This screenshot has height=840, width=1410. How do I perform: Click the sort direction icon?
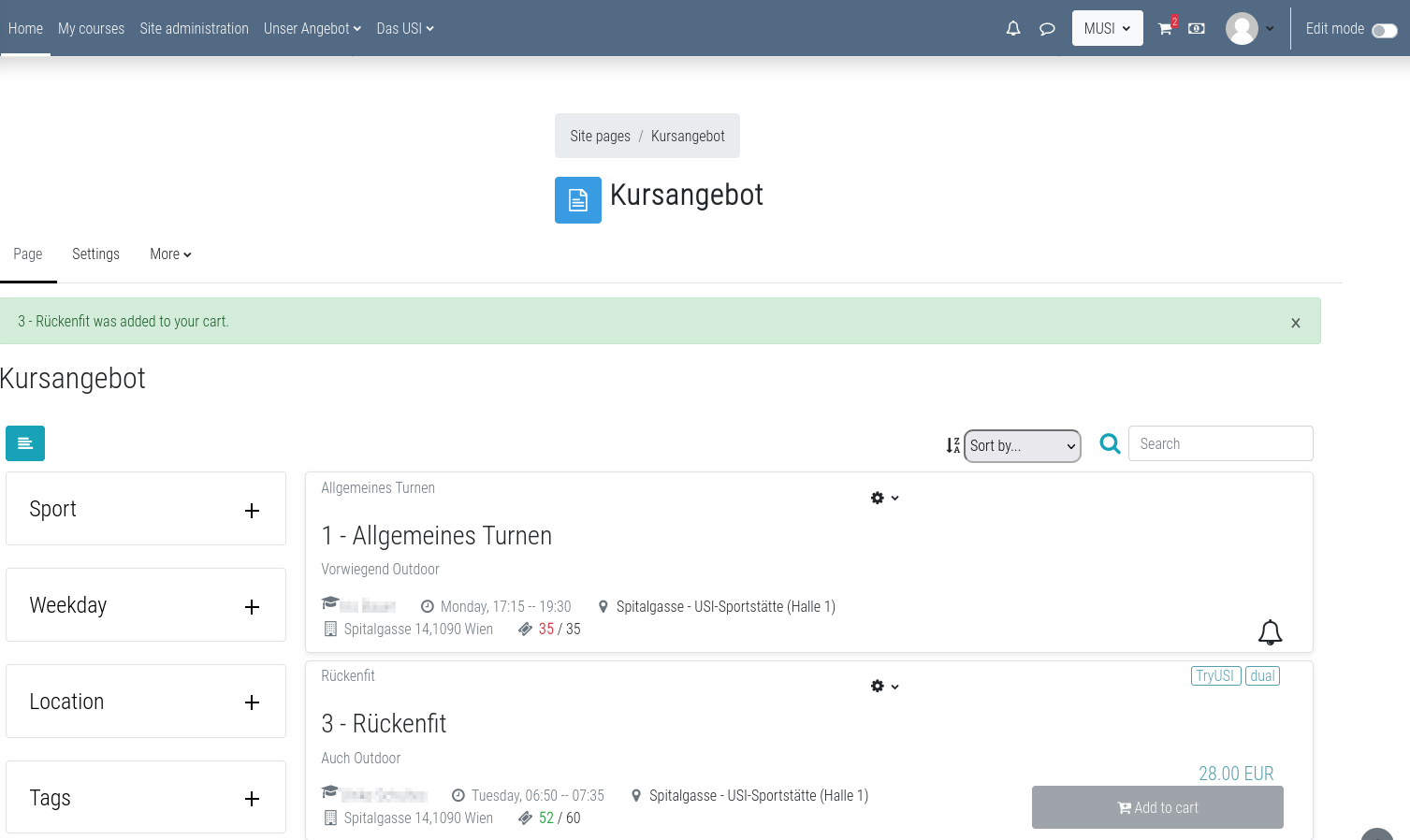tap(952, 446)
